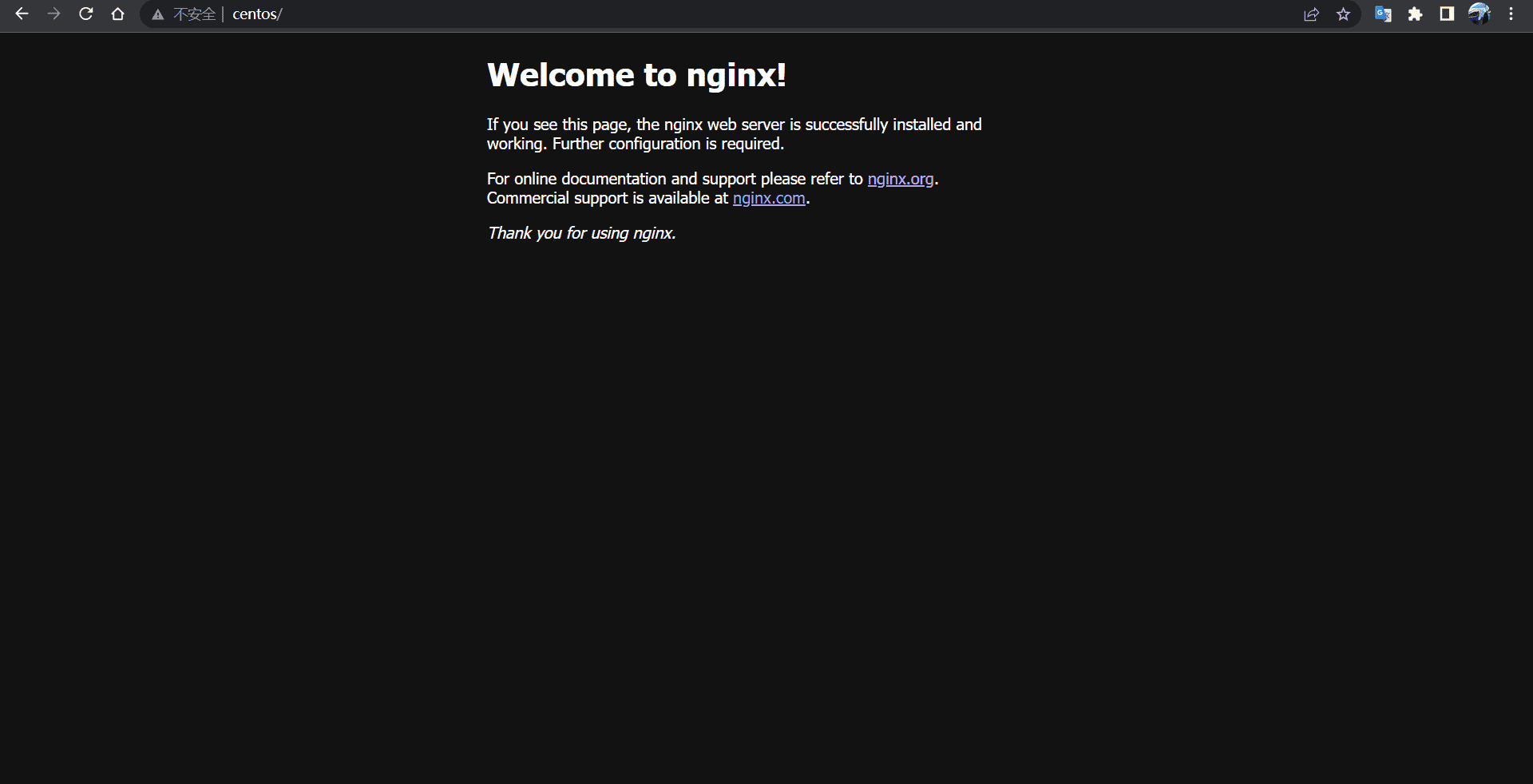1533x784 pixels.
Task: Click the "Commercial support is available at" text
Action: pyautogui.click(x=607, y=198)
